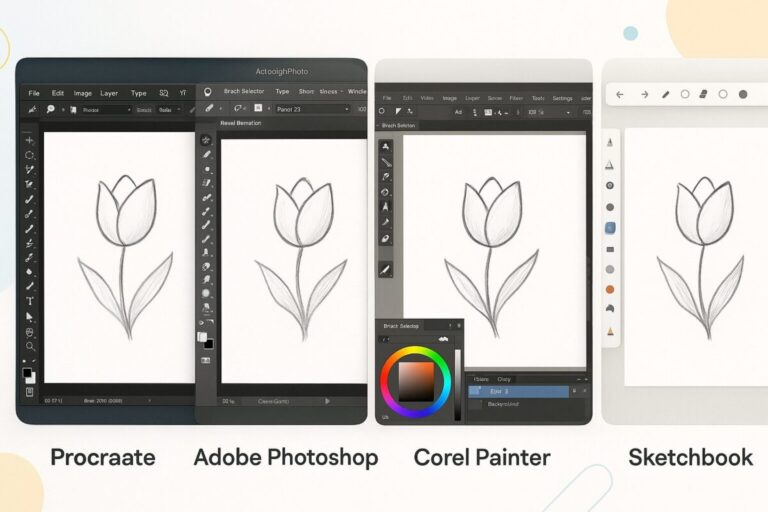The width and height of the screenshot is (768, 512).
Task: Pick a shade in the Corel saturation square
Action: click(416, 382)
